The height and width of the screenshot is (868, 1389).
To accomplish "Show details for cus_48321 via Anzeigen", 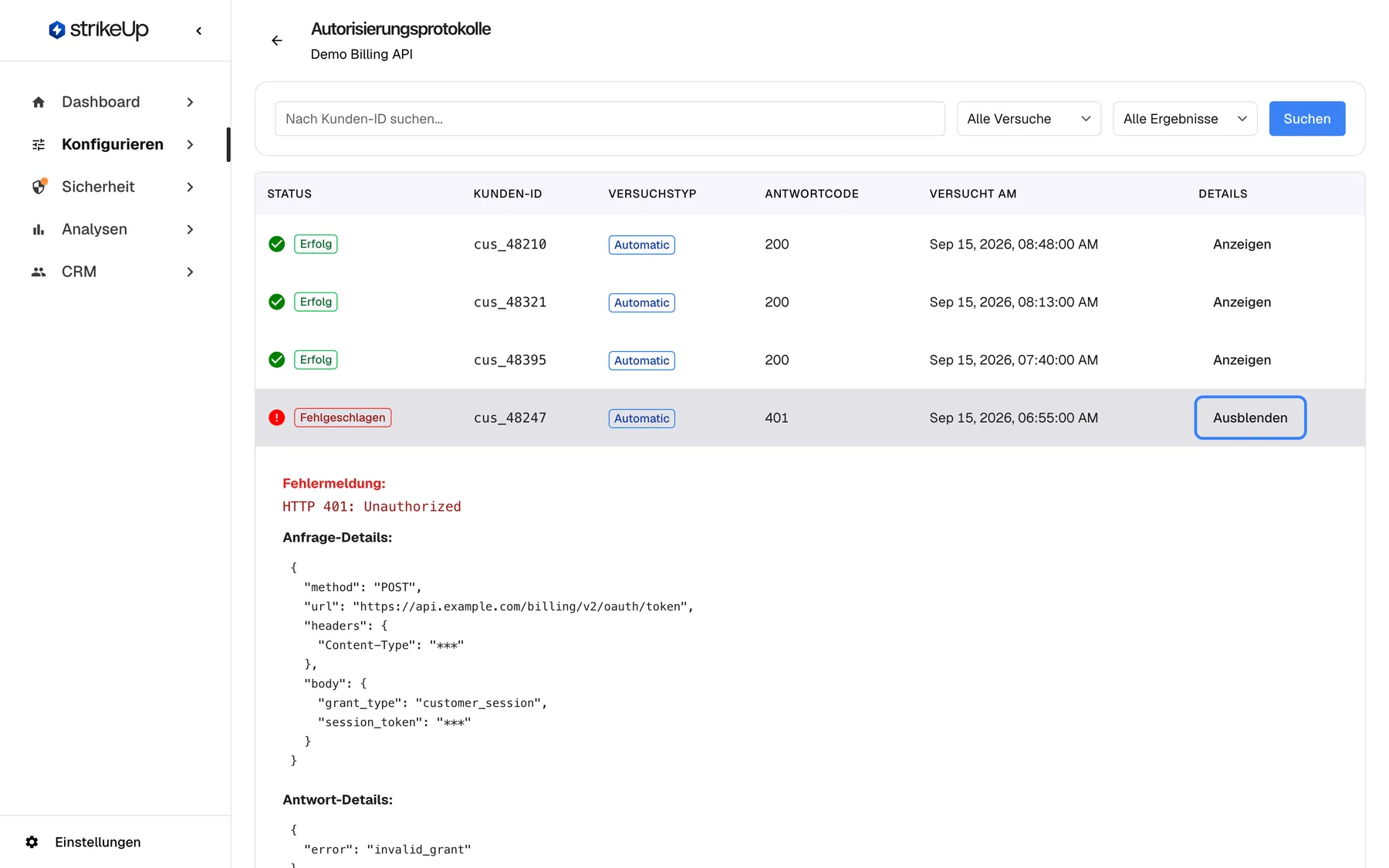I will tap(1242, 302).
